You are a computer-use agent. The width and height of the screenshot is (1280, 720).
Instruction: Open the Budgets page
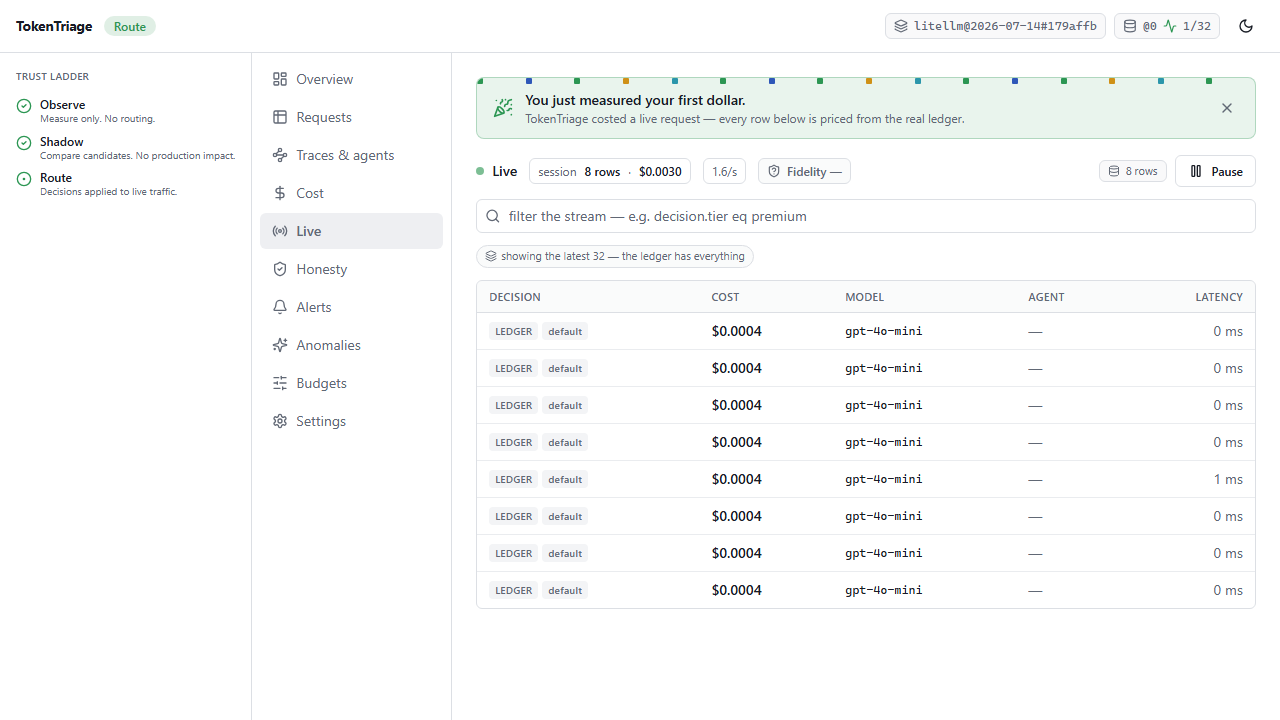(x=351, y=383)
